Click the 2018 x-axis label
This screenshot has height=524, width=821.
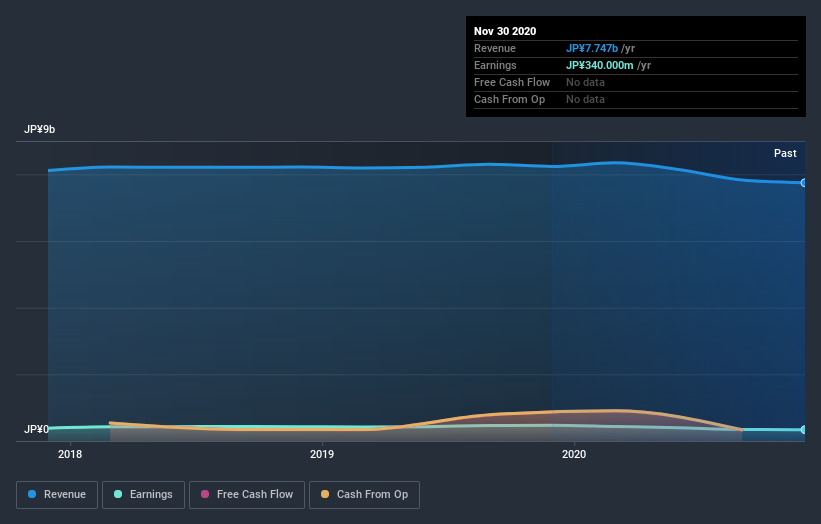tap(70, 454)
